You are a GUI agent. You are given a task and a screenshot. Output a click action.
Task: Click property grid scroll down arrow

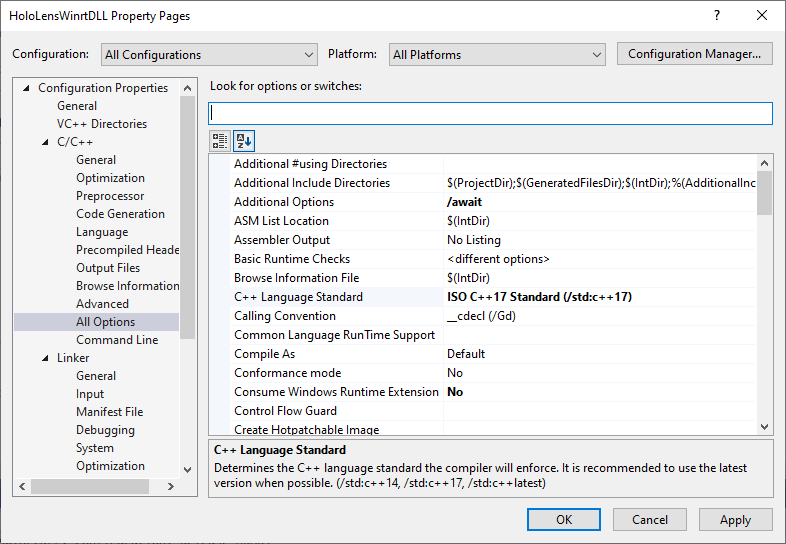[x=764, y=427]
